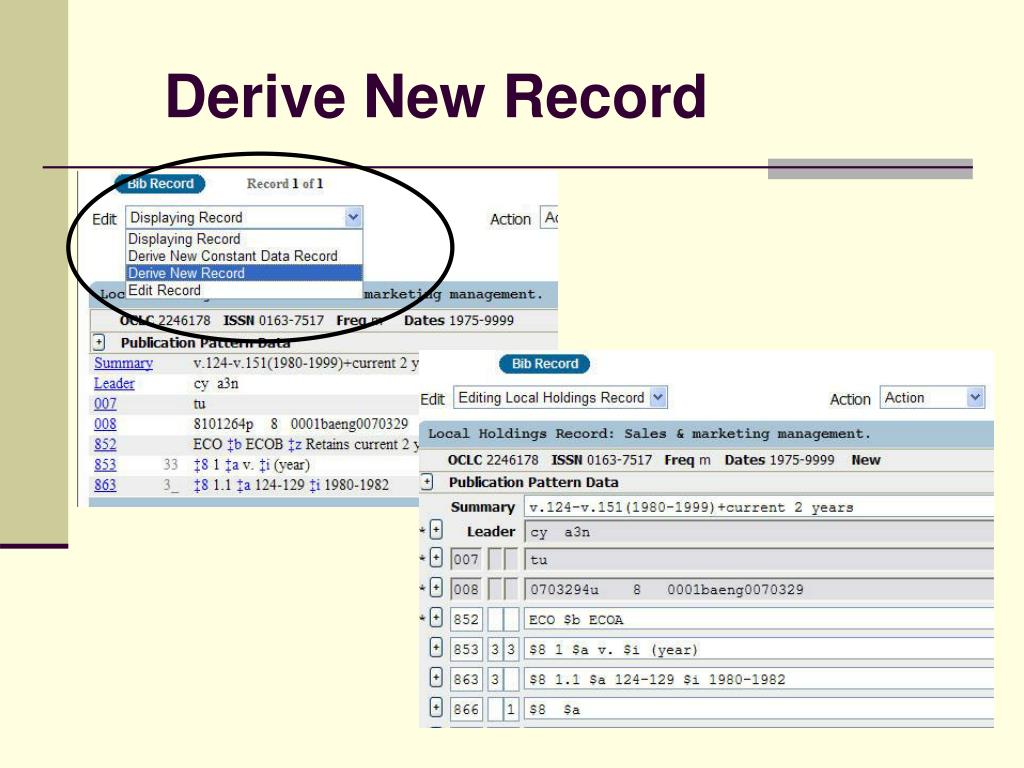Click the 853 first indicator box
1024x768 pixels.
(495, 649)
